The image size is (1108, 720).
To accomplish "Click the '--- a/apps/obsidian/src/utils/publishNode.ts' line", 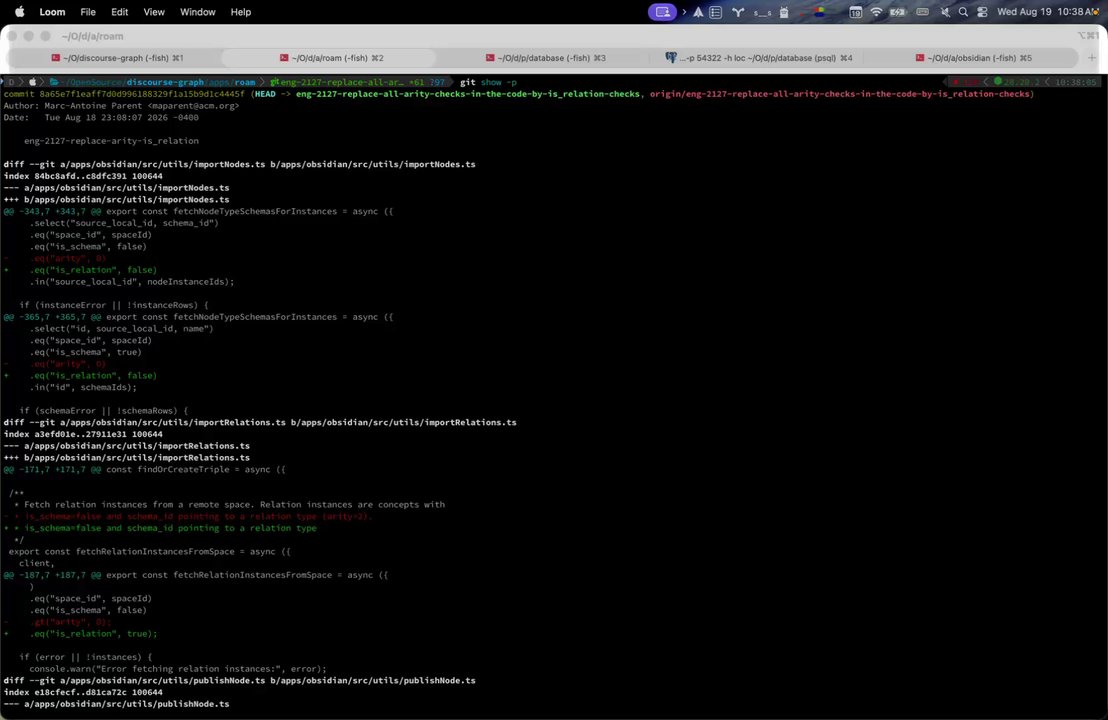I will 117,704.
